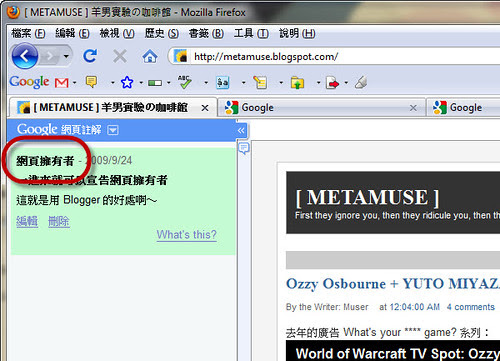Open the back/forward history dropdown
500x361 pixels.
pyautogui.click(x=66, y=56)
